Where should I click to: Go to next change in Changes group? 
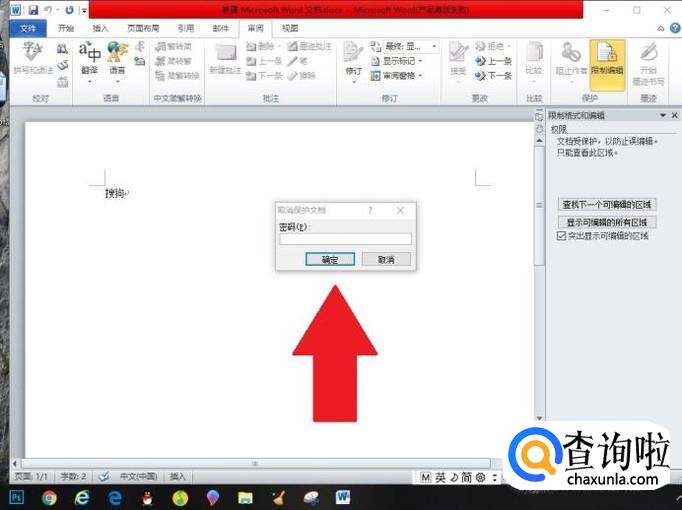coord(494,76)
